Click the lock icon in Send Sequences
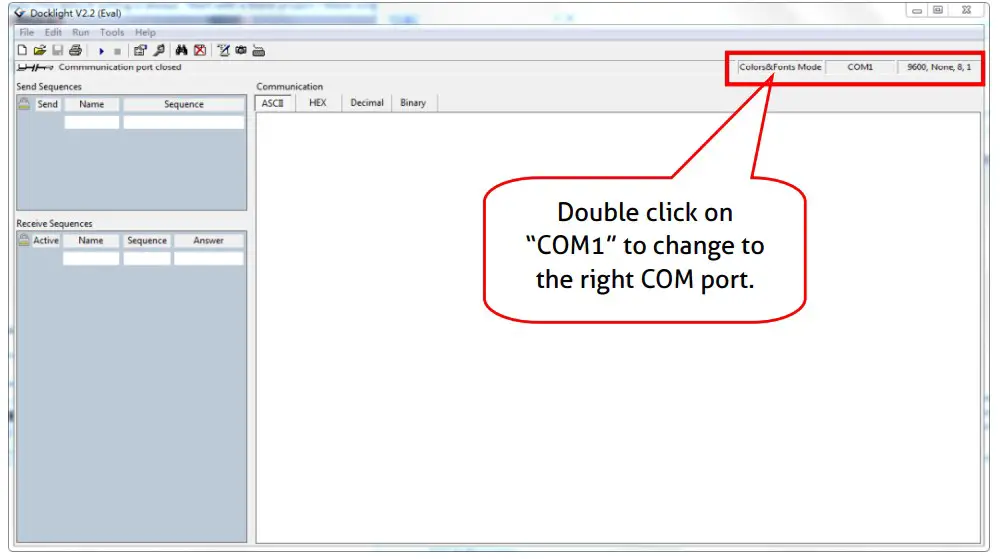The width and height of the screenshot is (1000, 559). (x=24, y=104)
